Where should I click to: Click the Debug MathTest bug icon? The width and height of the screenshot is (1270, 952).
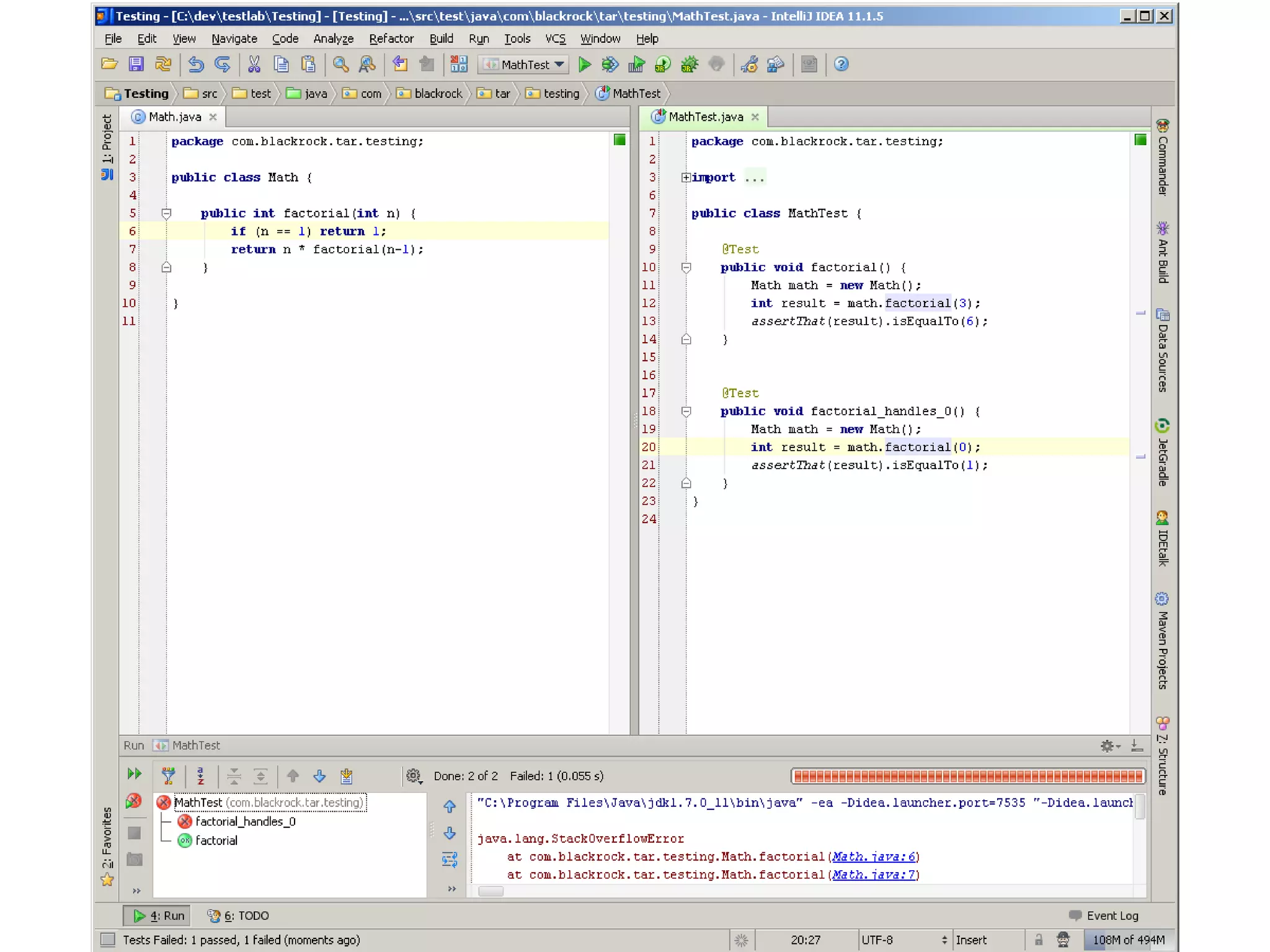tap(610, 64)
